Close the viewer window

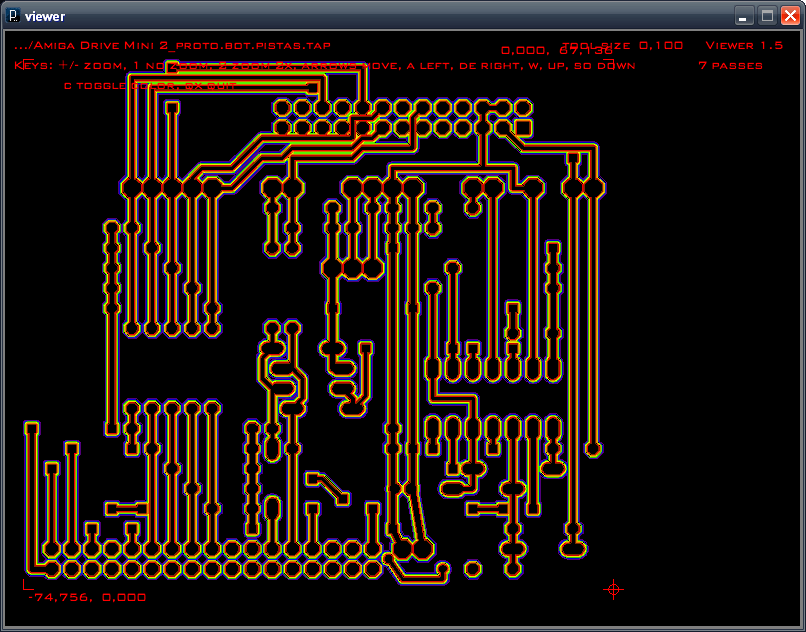[790, 16]
